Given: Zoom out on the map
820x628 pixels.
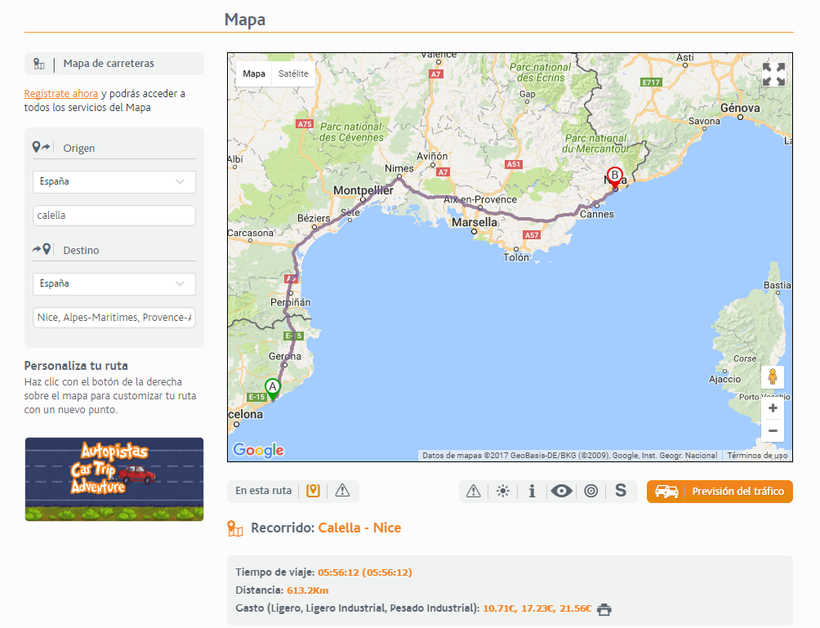Looking at the screenshot, I should [x=772, y=431].
